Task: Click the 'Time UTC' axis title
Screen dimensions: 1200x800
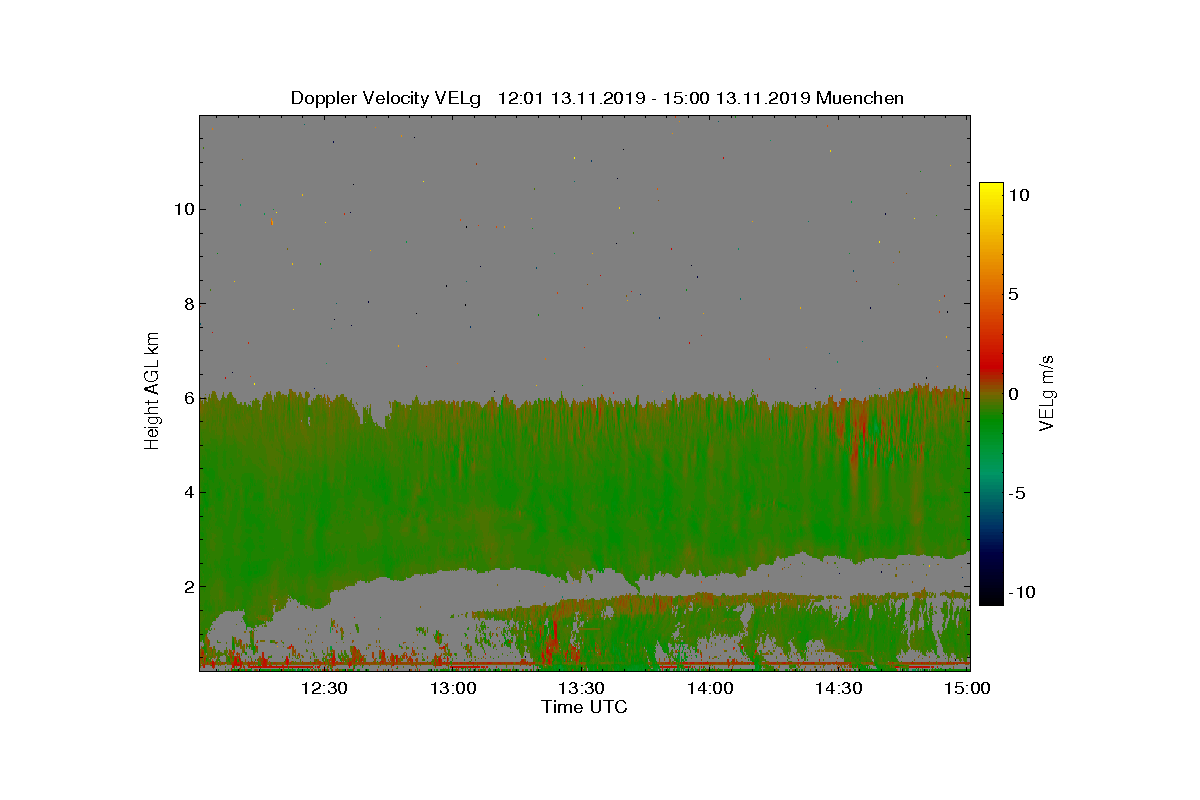Action: click(585, 707)
